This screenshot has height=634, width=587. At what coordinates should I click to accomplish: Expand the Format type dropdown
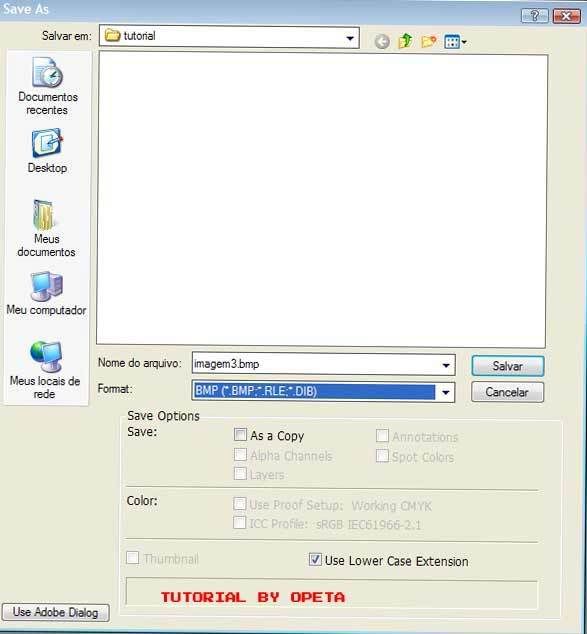click(446, 392)
